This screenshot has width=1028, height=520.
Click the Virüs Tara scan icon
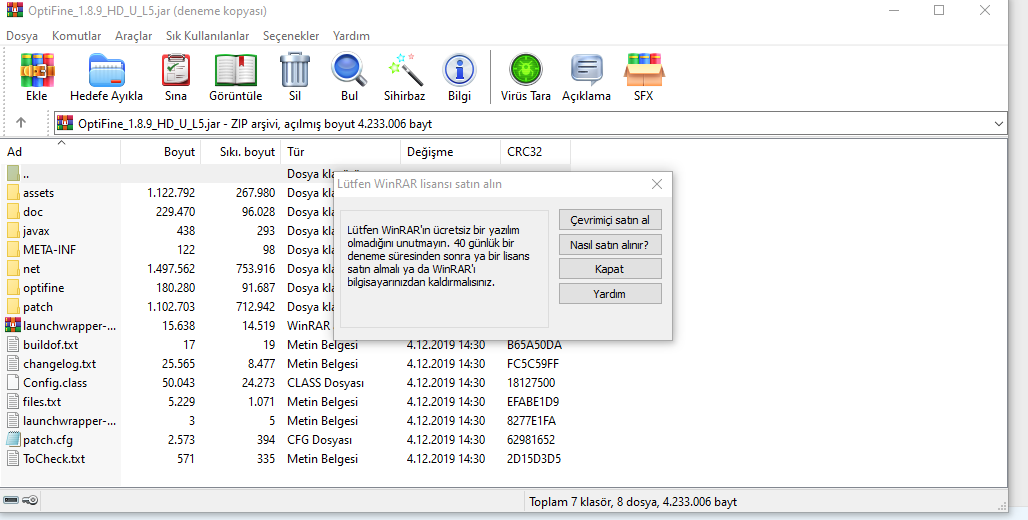click(x=526, y=70)
